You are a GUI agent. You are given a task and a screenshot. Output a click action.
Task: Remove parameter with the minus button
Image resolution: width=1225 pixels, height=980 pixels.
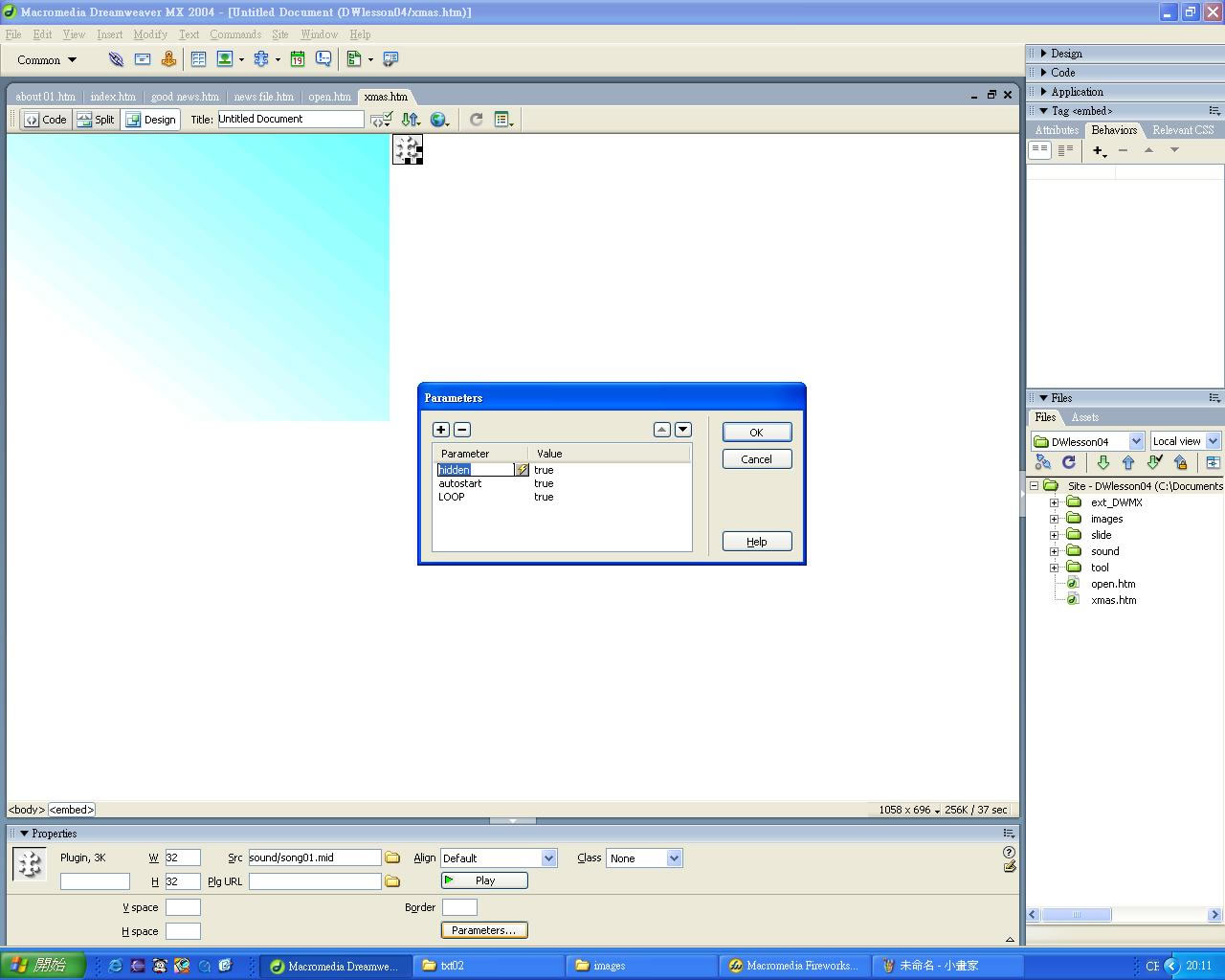point(462,430)
